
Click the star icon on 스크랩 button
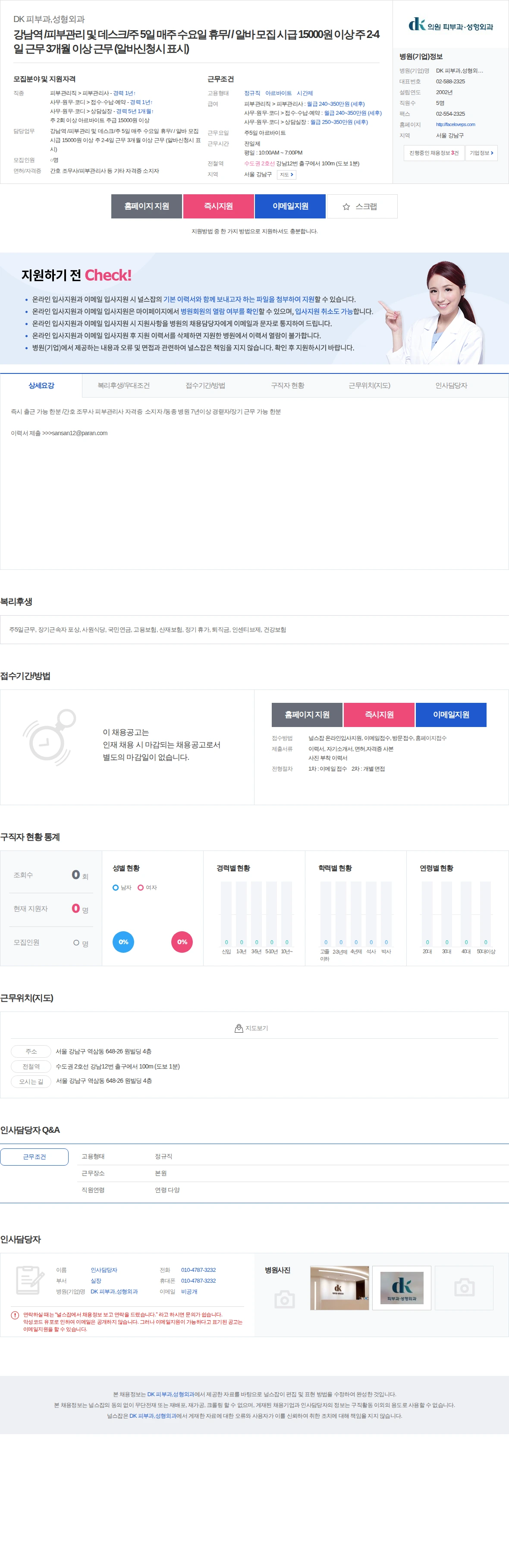(x=346, y=207)
